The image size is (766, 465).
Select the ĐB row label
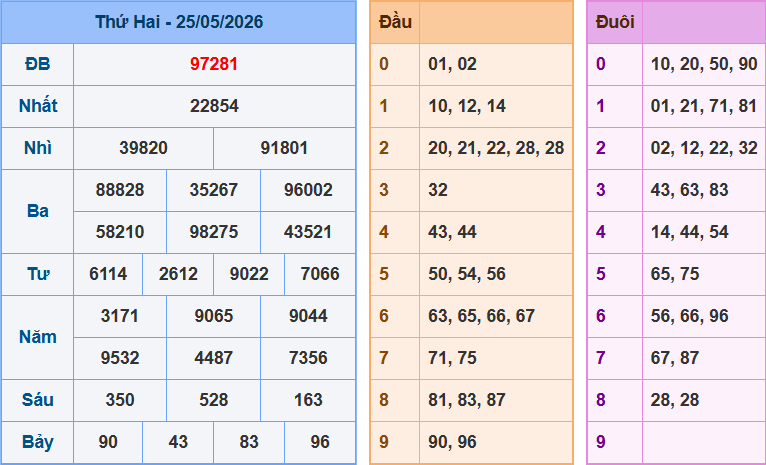pos(38,64)
